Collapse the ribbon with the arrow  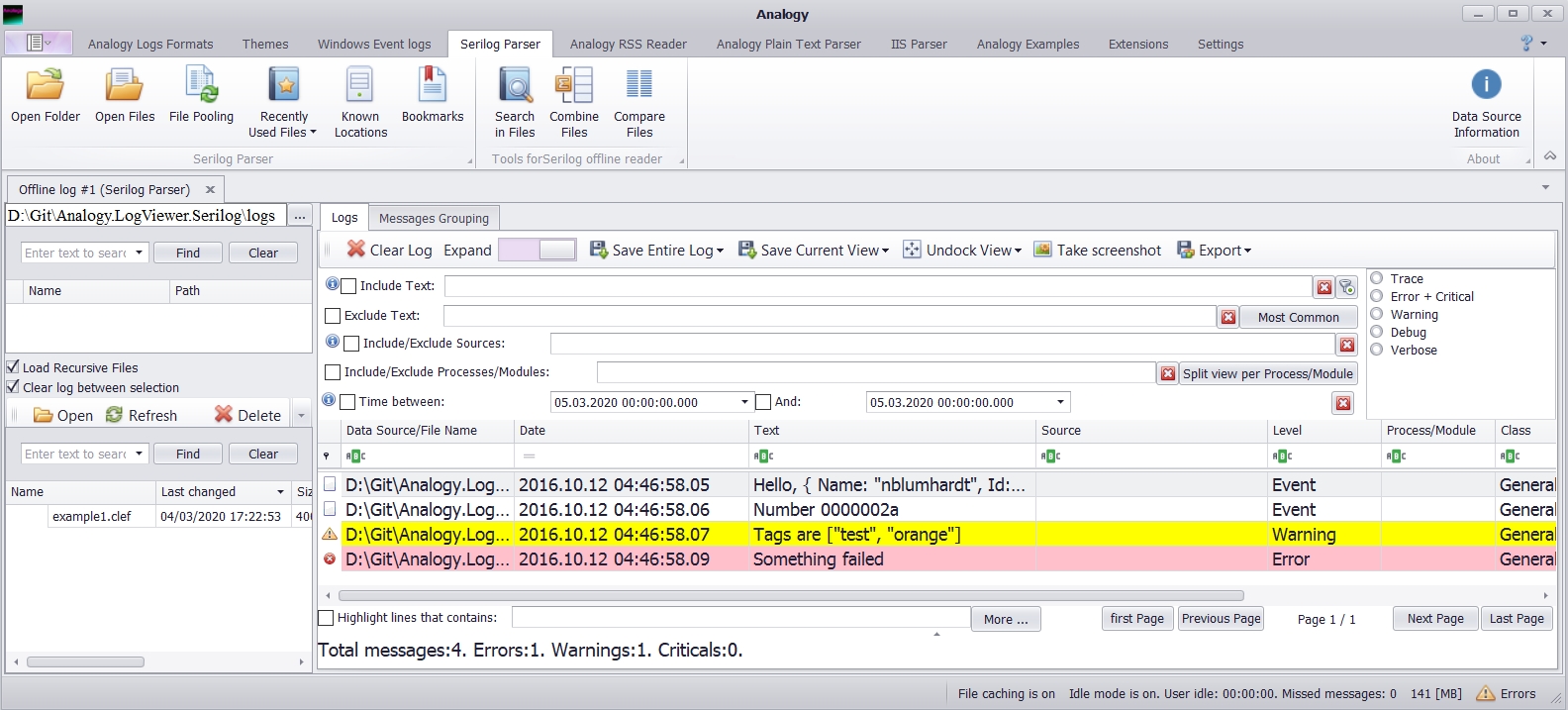point(1550,156)
